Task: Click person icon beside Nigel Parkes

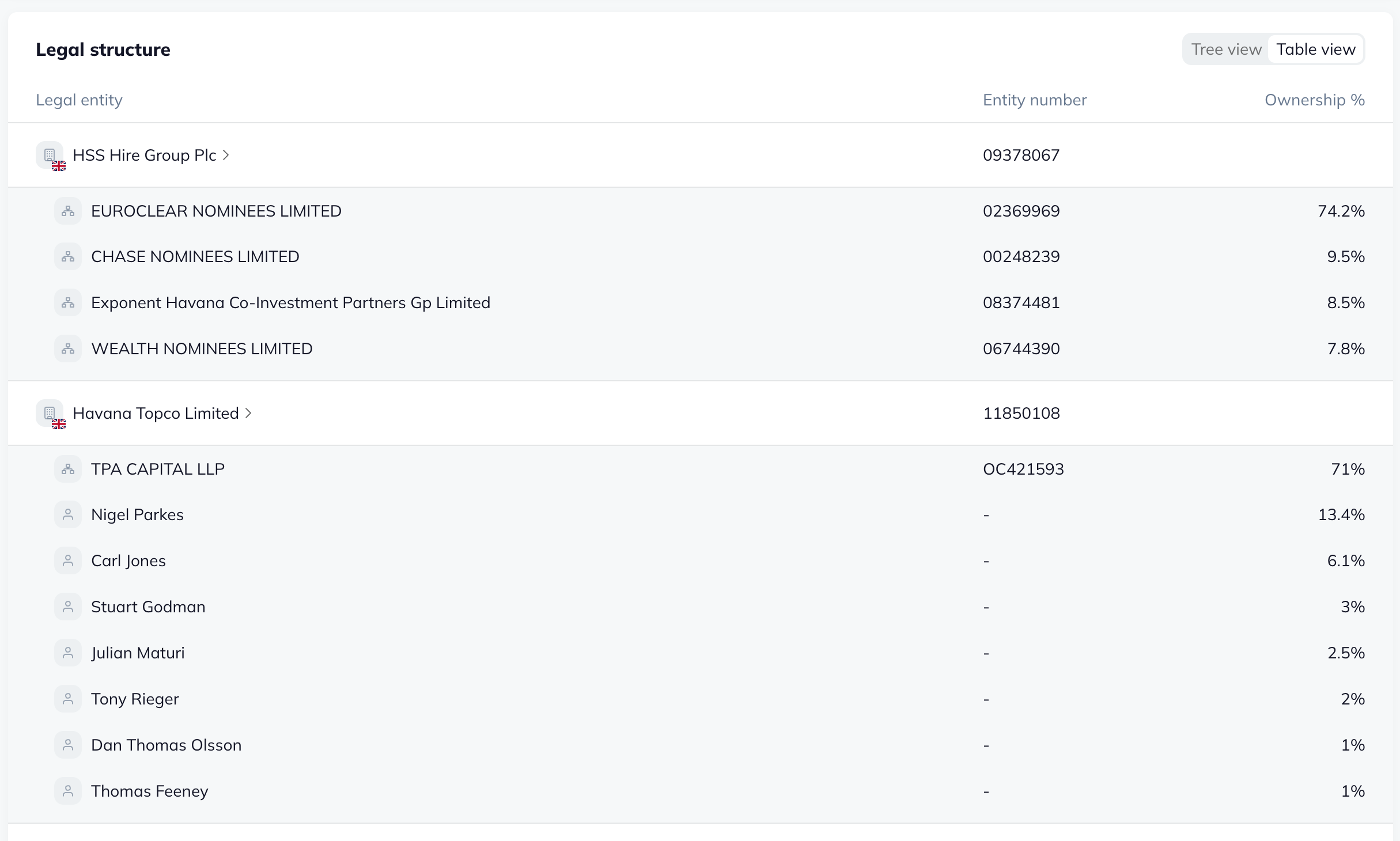Action: (68, 514)
